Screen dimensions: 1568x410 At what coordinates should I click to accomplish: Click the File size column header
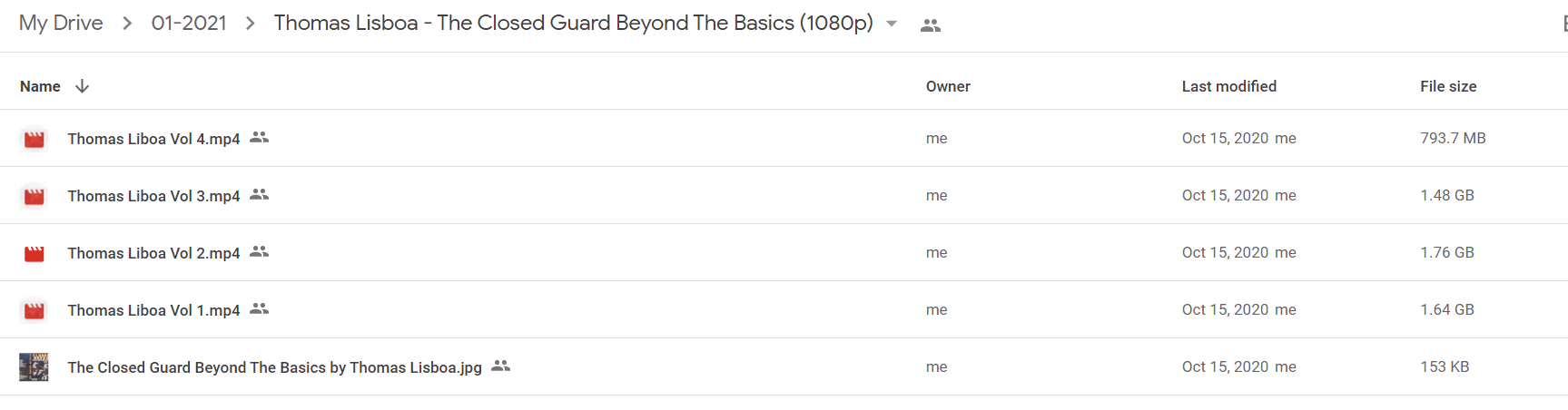[x=1448, y=86]
